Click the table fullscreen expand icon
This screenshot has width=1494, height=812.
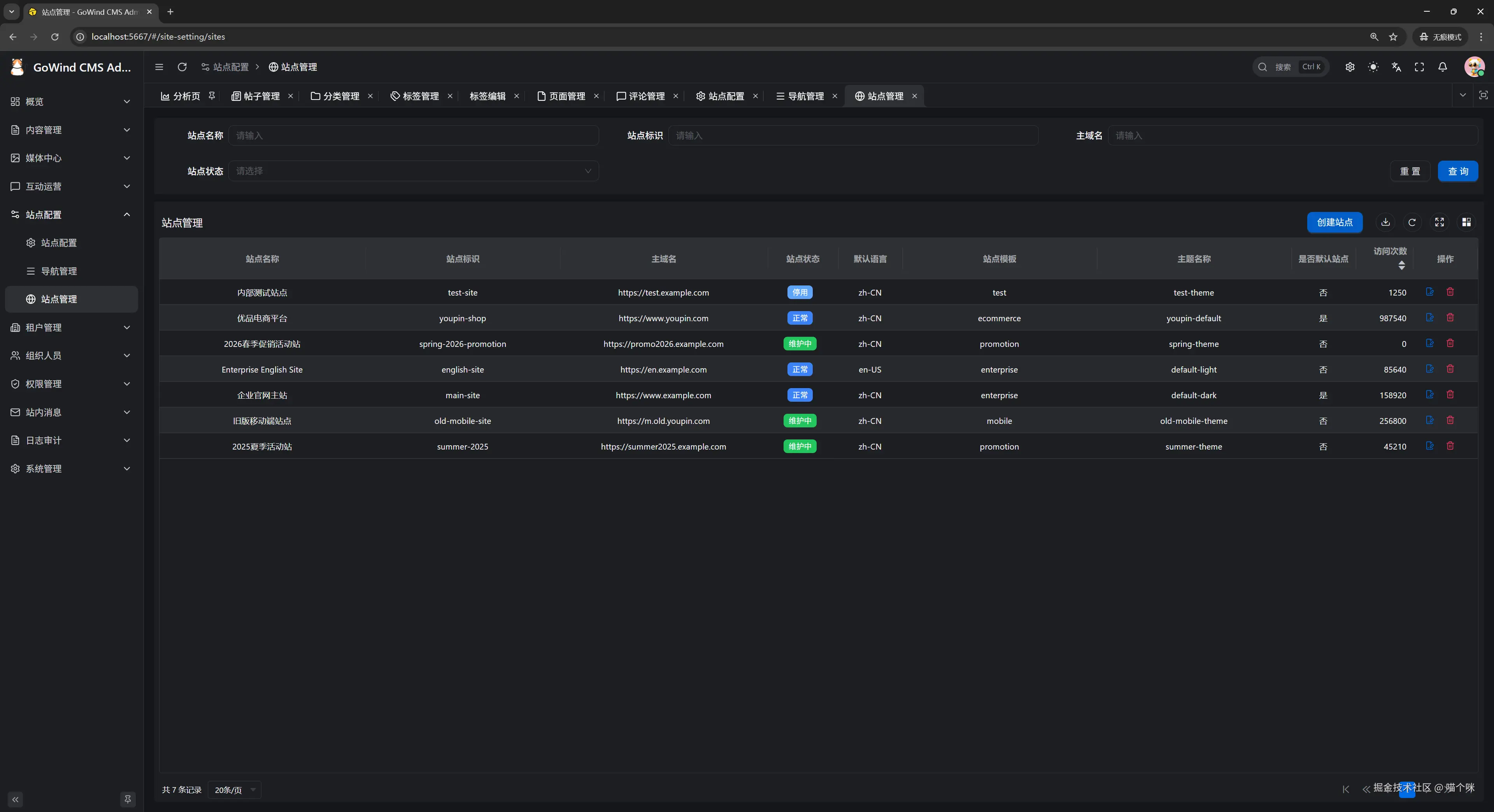(x=1439, y=222)
